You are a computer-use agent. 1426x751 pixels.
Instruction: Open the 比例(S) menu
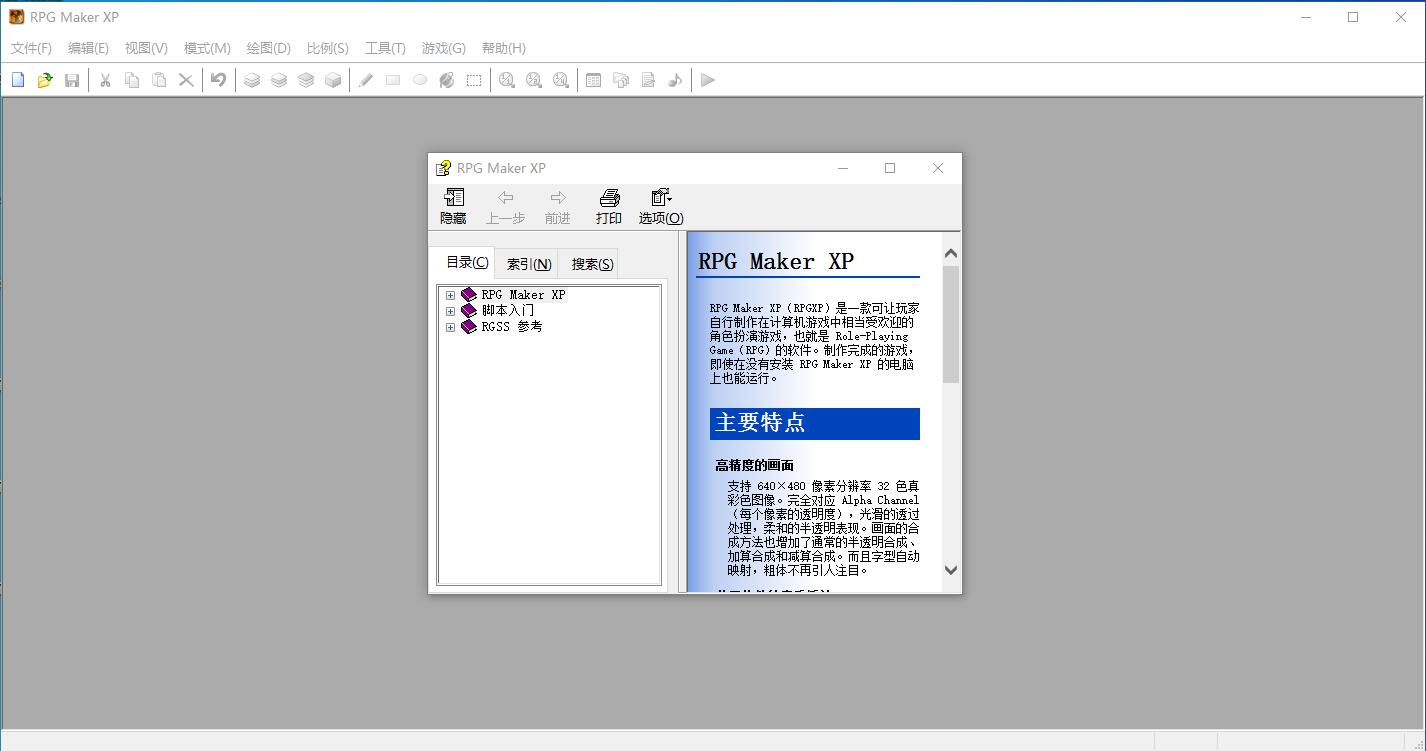click(x=328, y=48)
